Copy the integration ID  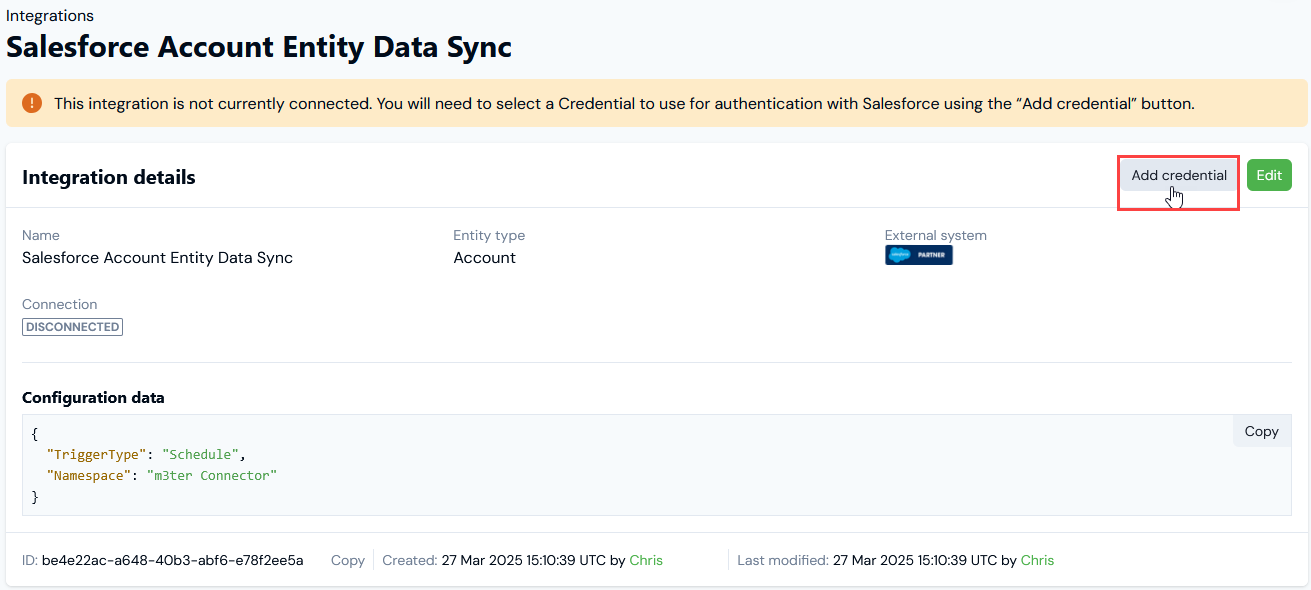pos(348,560)
